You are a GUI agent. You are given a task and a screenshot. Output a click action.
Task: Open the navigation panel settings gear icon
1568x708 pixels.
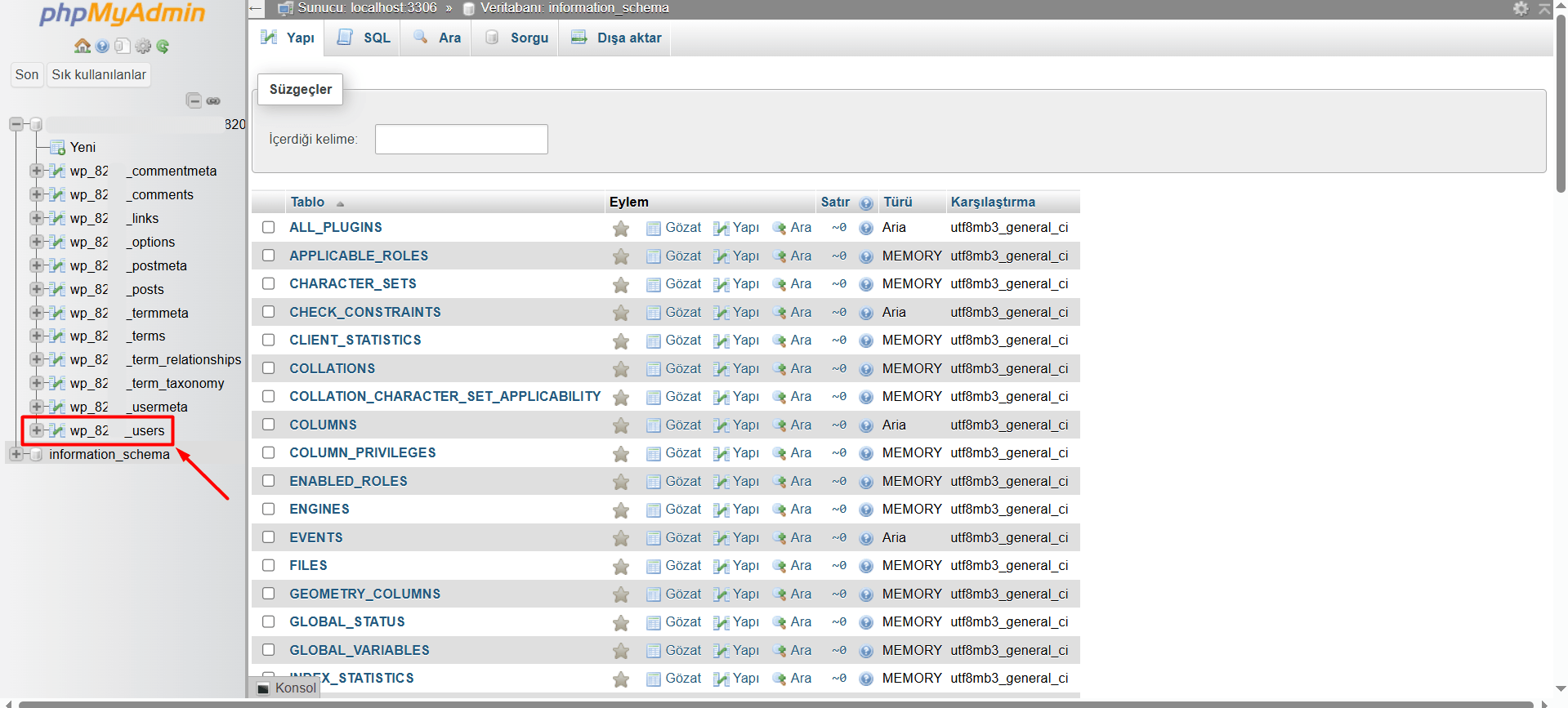coord(143,47)
